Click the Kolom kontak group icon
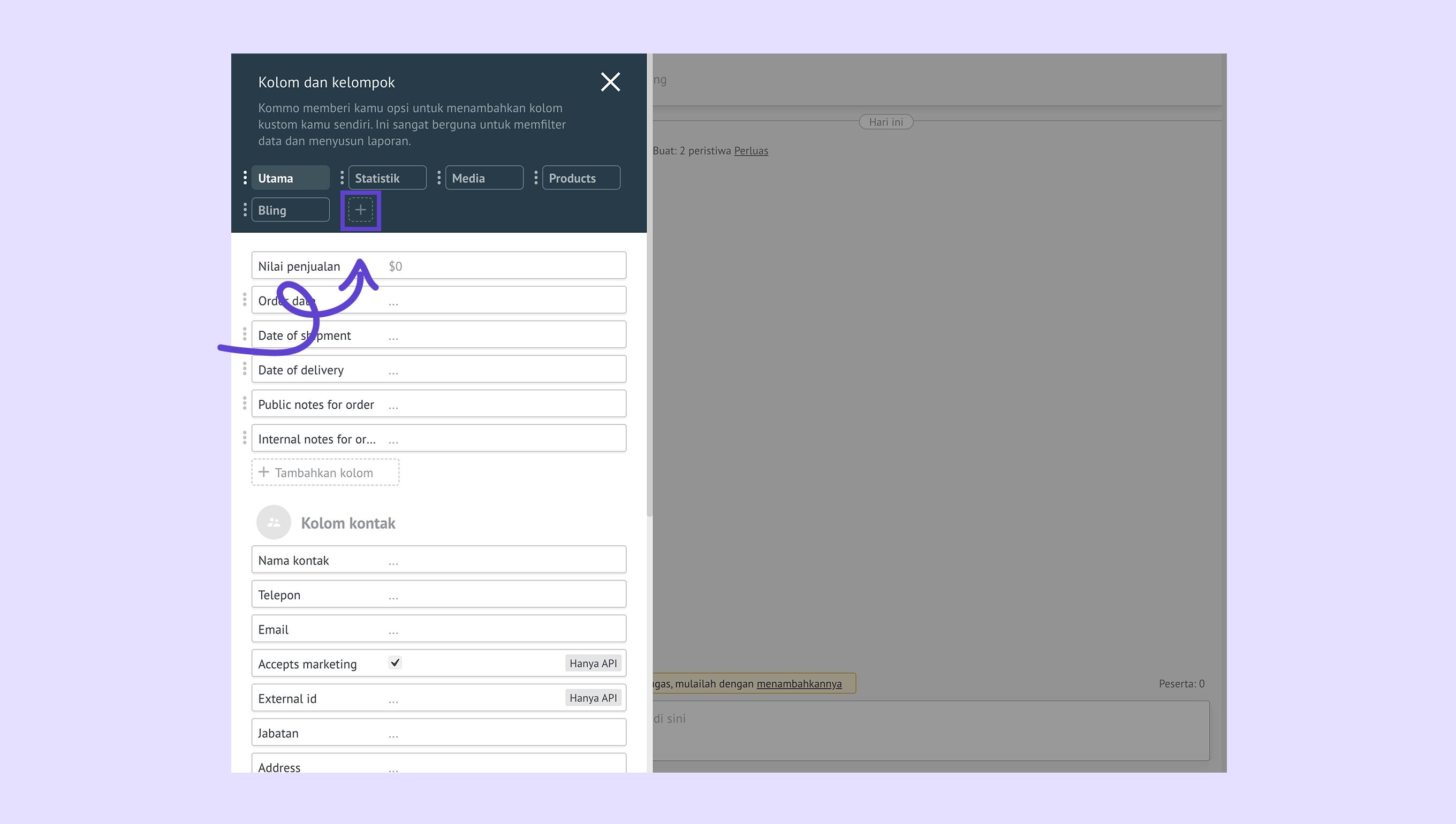 [x=274, y=522]
